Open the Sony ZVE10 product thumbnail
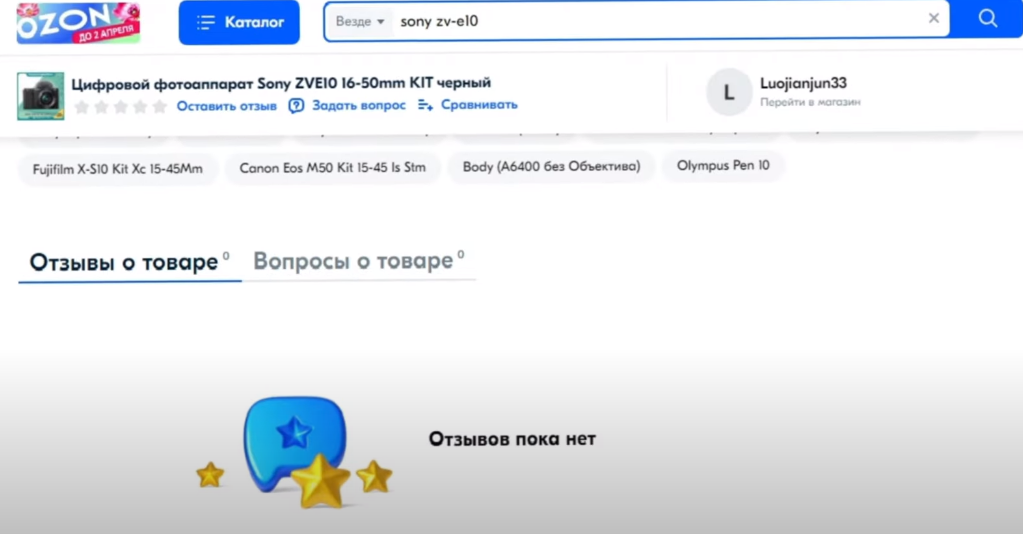The height and width of the screenshot is (534, 1023). tap(40, 96)
